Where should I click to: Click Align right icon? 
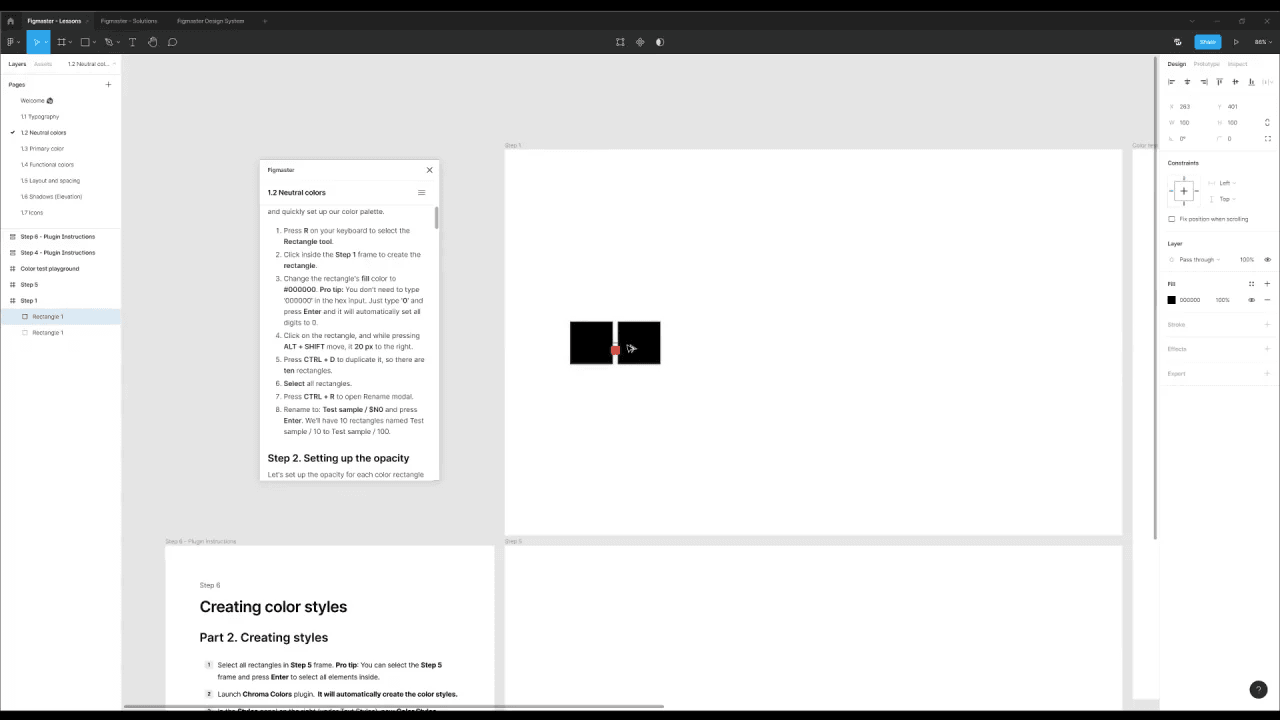pyautogui.click(x=1203, y=82)
